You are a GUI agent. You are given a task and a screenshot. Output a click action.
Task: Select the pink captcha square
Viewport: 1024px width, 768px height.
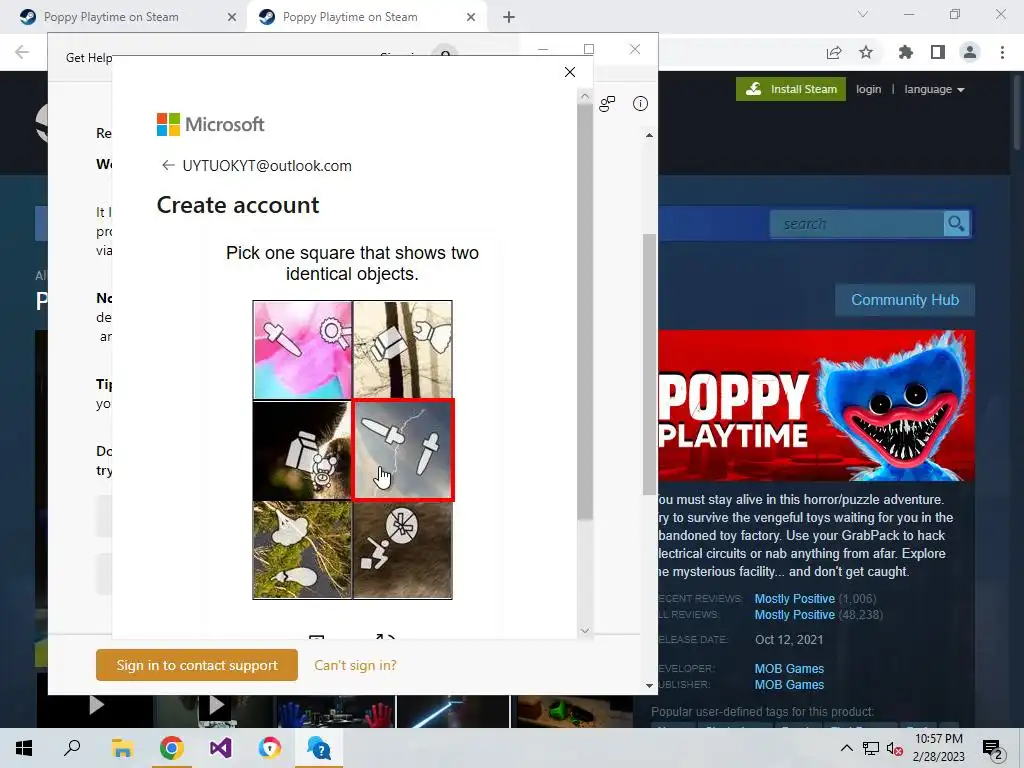click(x=302, y=350)
